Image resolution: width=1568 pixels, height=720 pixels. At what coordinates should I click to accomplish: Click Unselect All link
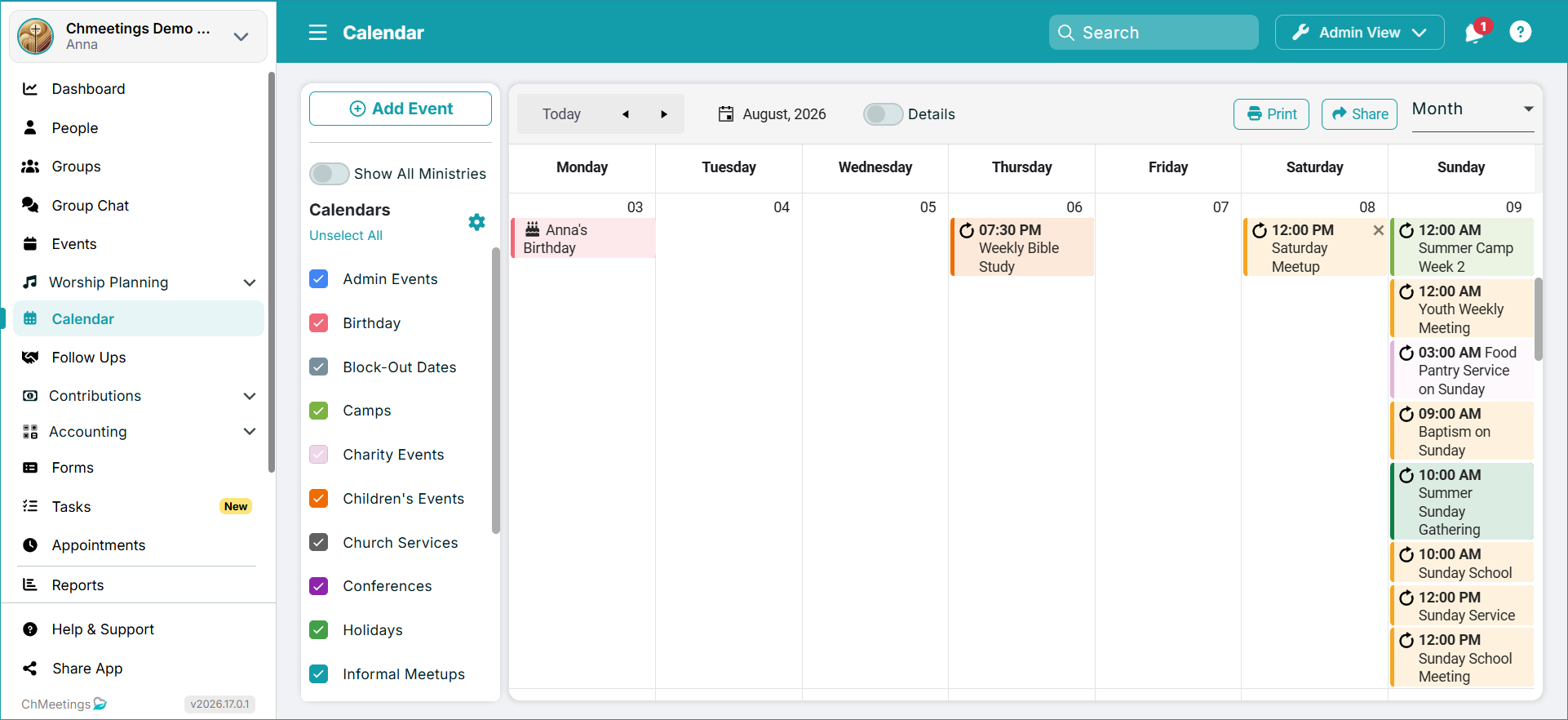346,235
